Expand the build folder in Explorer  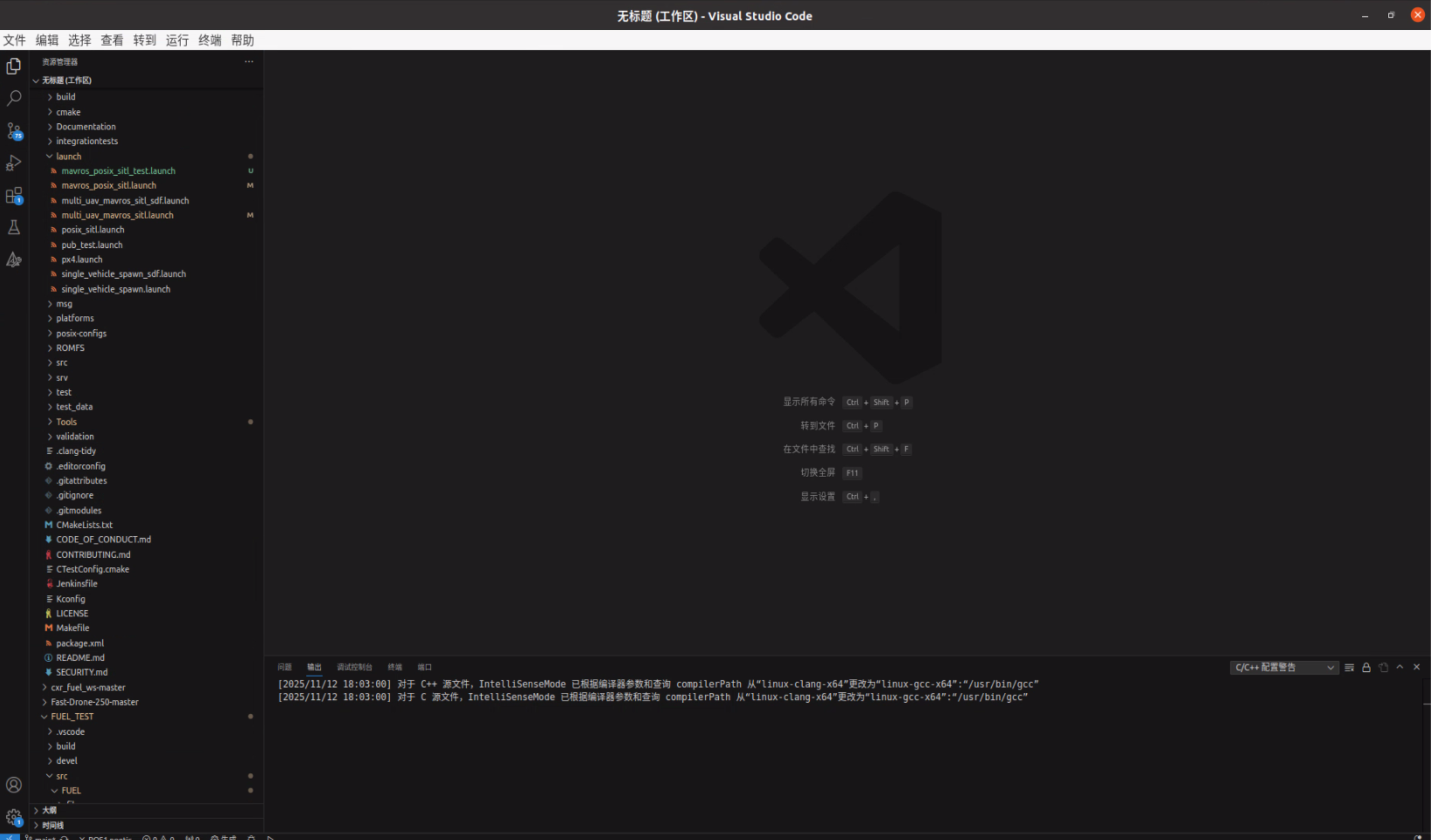pyautogui.click(x=66, y=97)
